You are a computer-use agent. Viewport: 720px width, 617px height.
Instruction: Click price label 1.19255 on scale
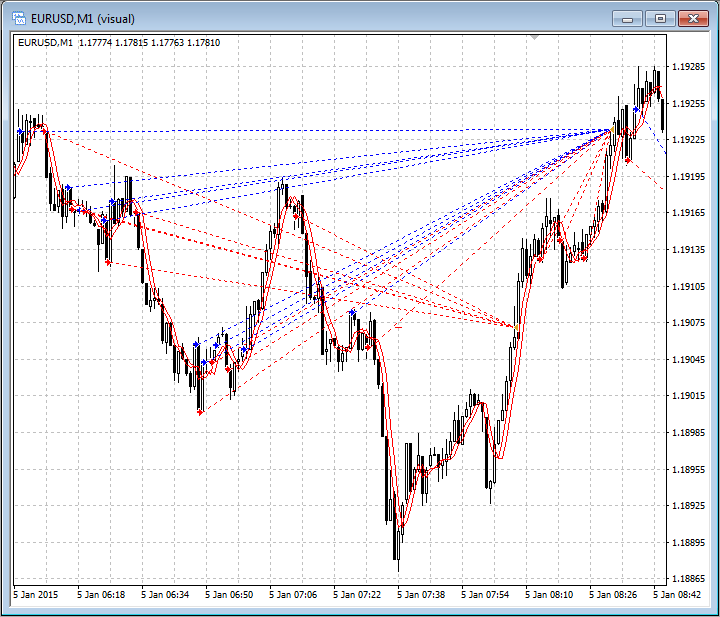coord(688,104)
